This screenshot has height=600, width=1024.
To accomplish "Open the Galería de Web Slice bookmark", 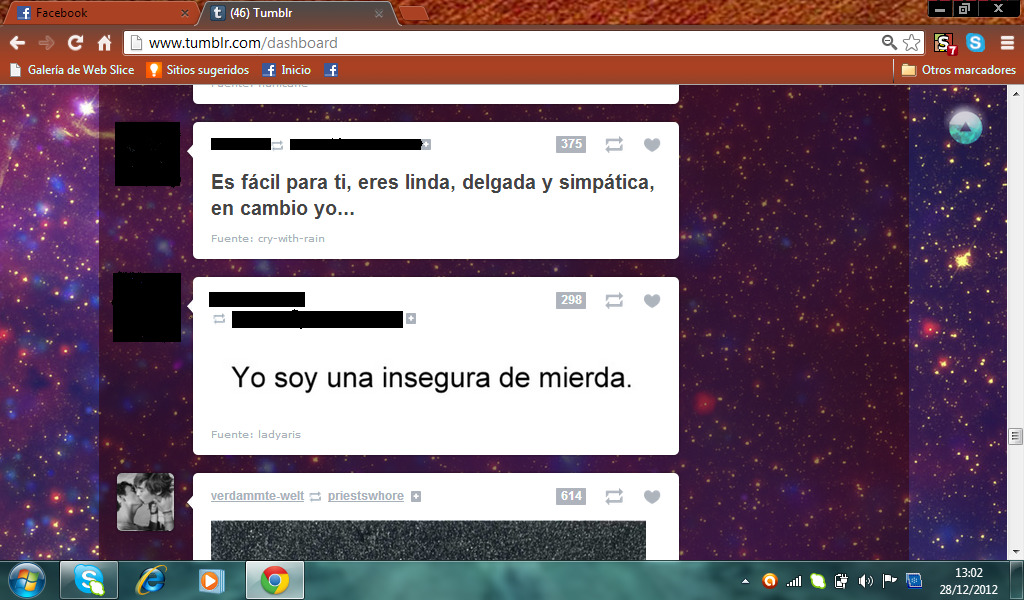I will 72,70.
